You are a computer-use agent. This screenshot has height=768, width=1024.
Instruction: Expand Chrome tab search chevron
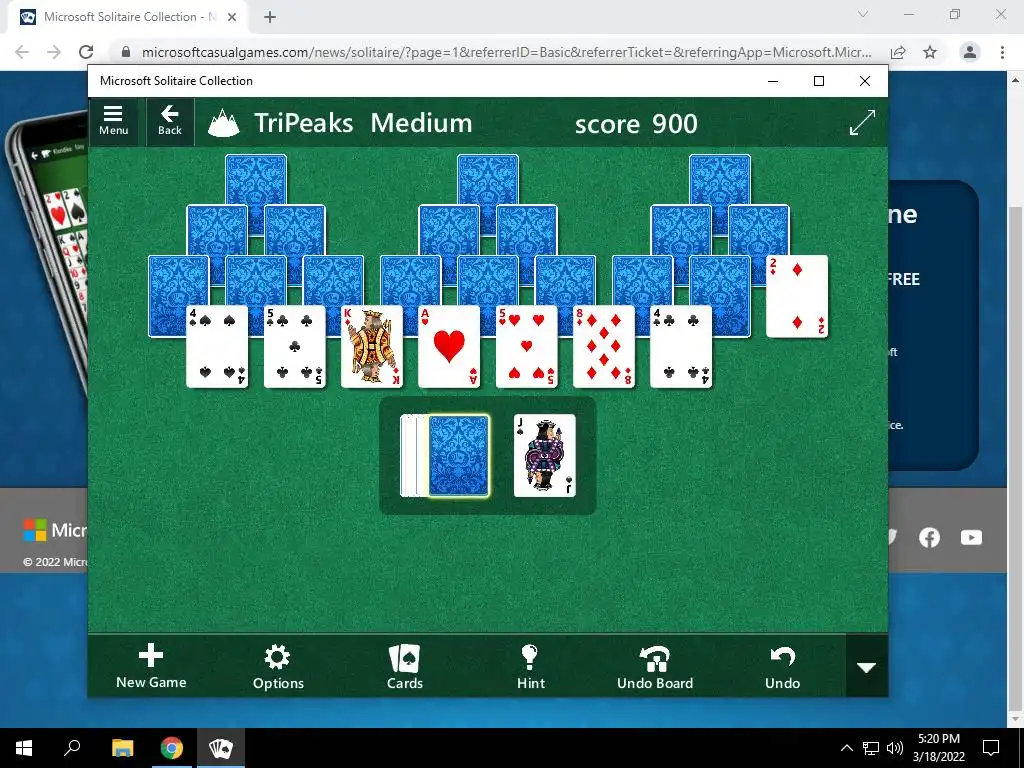click(x=863, y=14)
